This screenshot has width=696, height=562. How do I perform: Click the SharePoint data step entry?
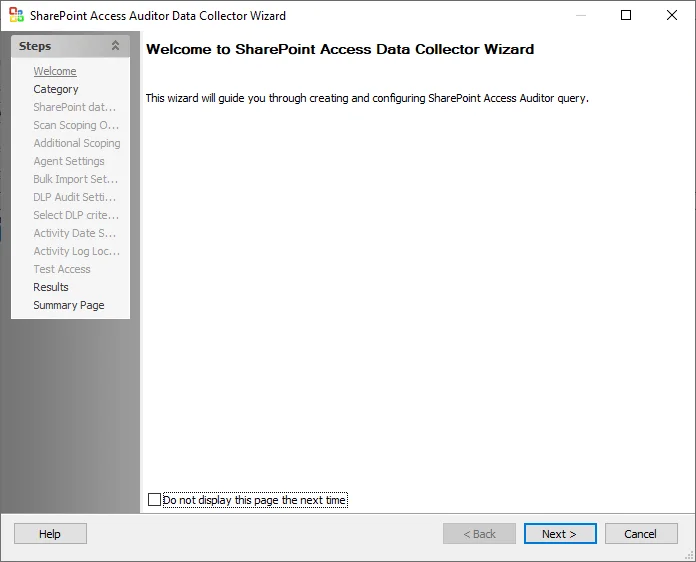point(75,107)
